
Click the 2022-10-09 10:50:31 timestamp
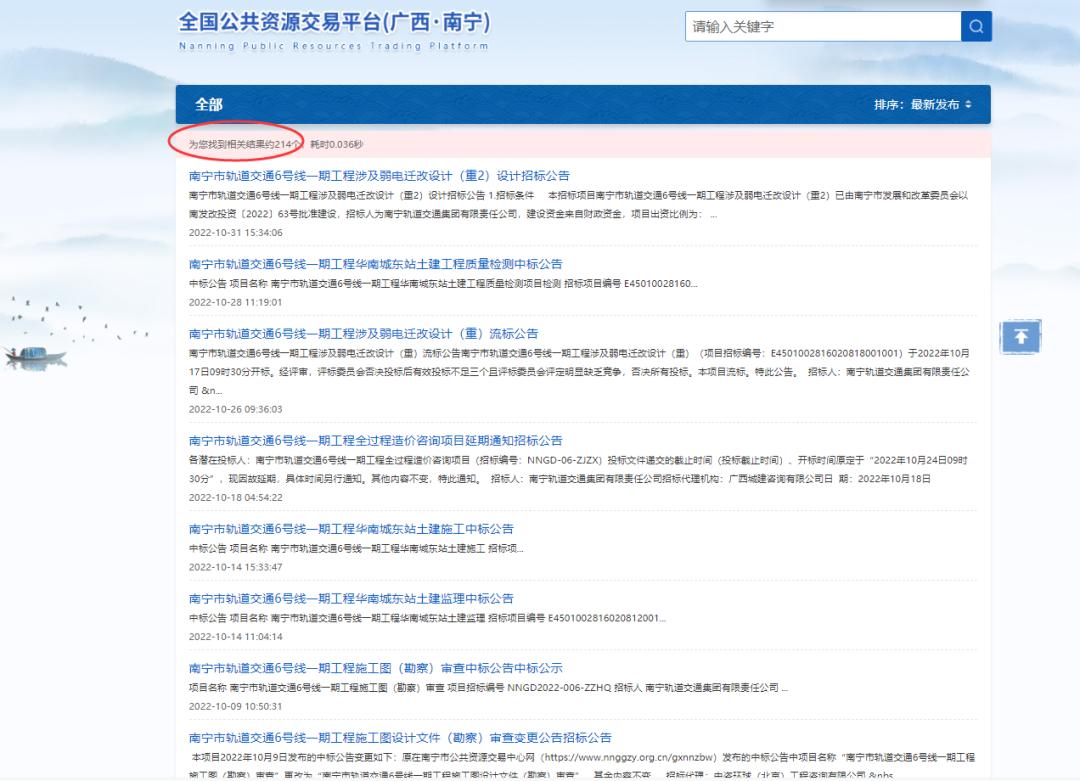pyautogui.click(x=235, y=706)
